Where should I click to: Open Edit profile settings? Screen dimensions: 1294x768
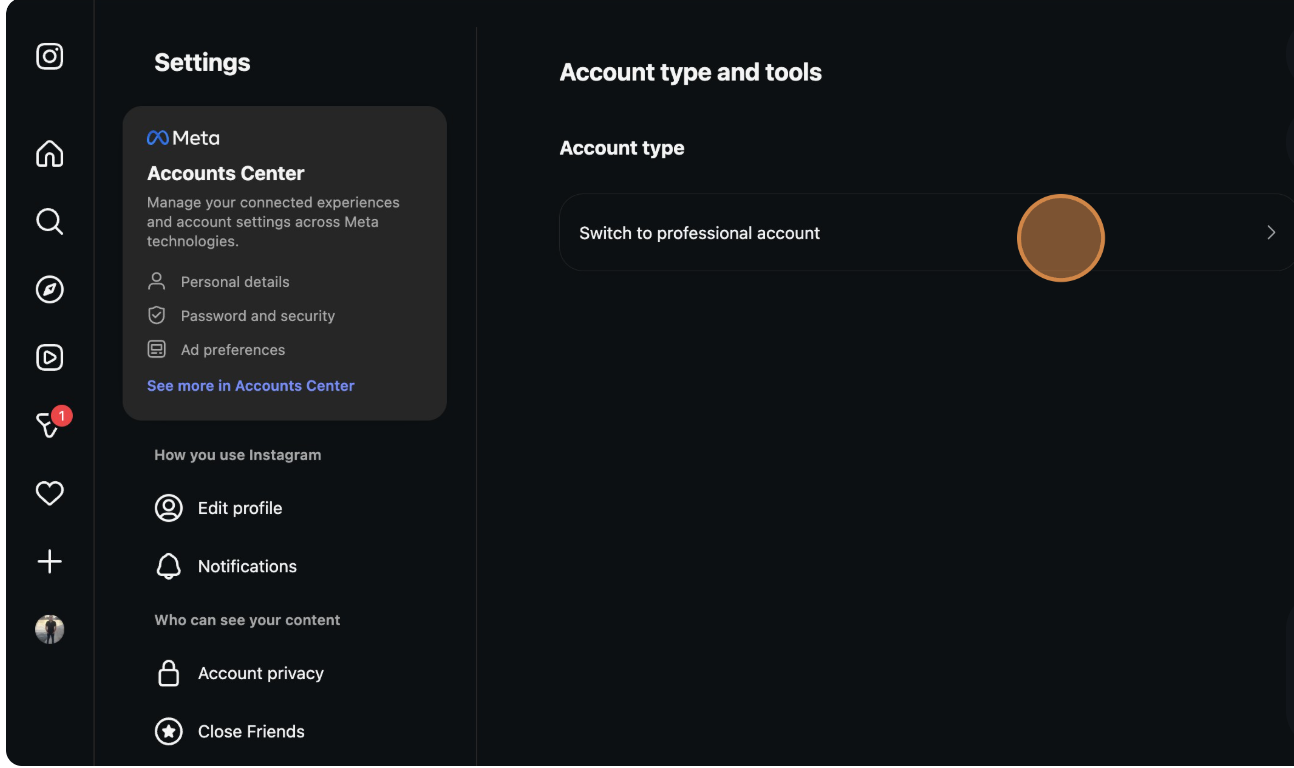[x=240, y=508]
